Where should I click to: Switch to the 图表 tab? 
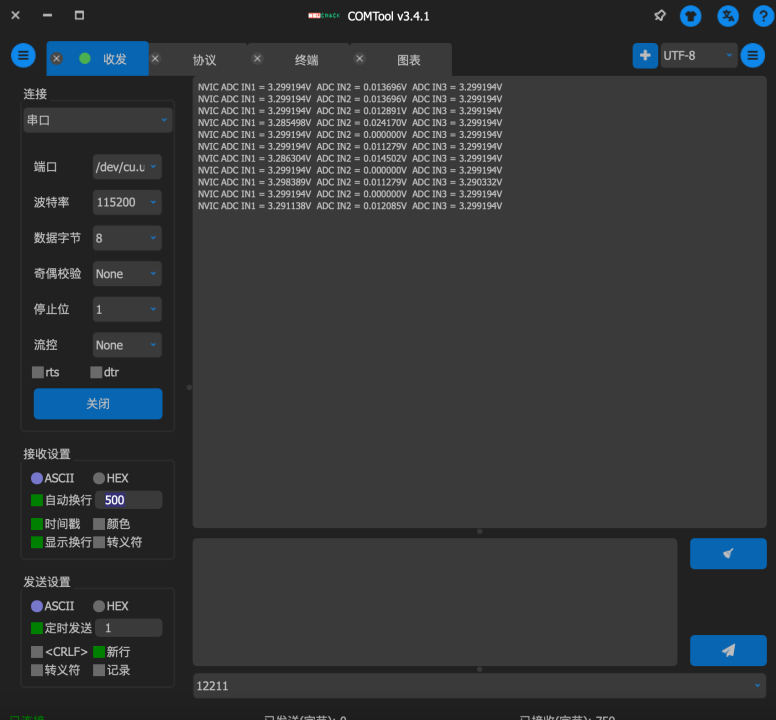pos(408,60)
